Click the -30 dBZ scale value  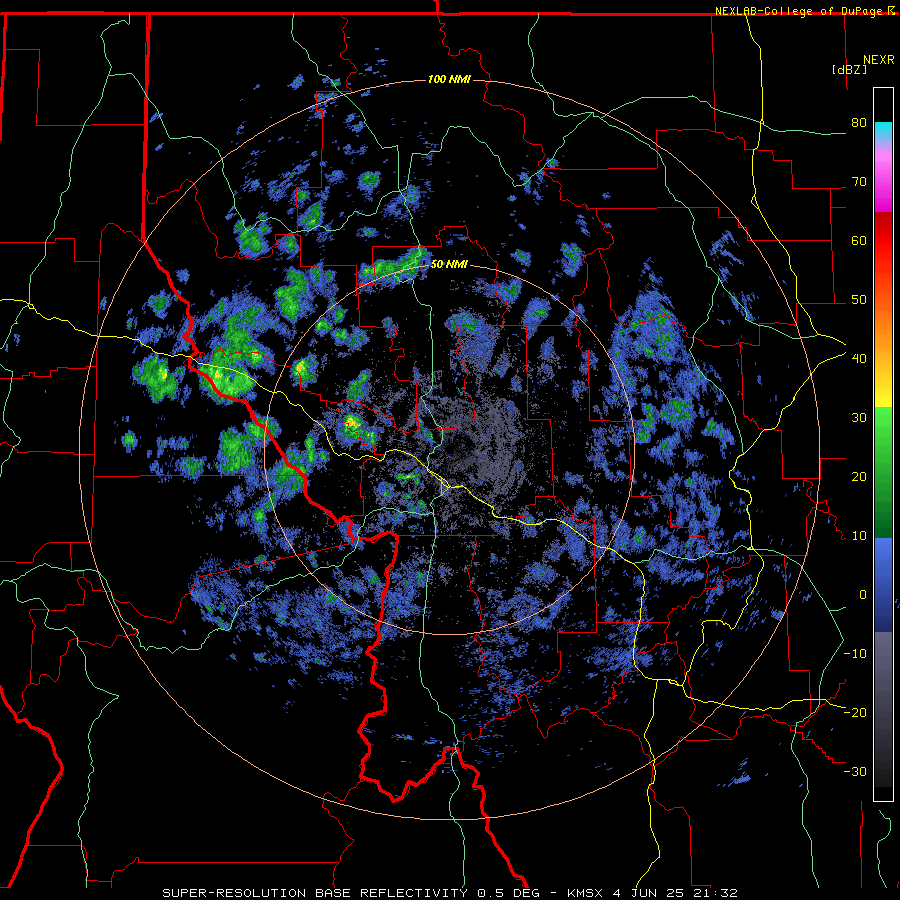point(855,771)
